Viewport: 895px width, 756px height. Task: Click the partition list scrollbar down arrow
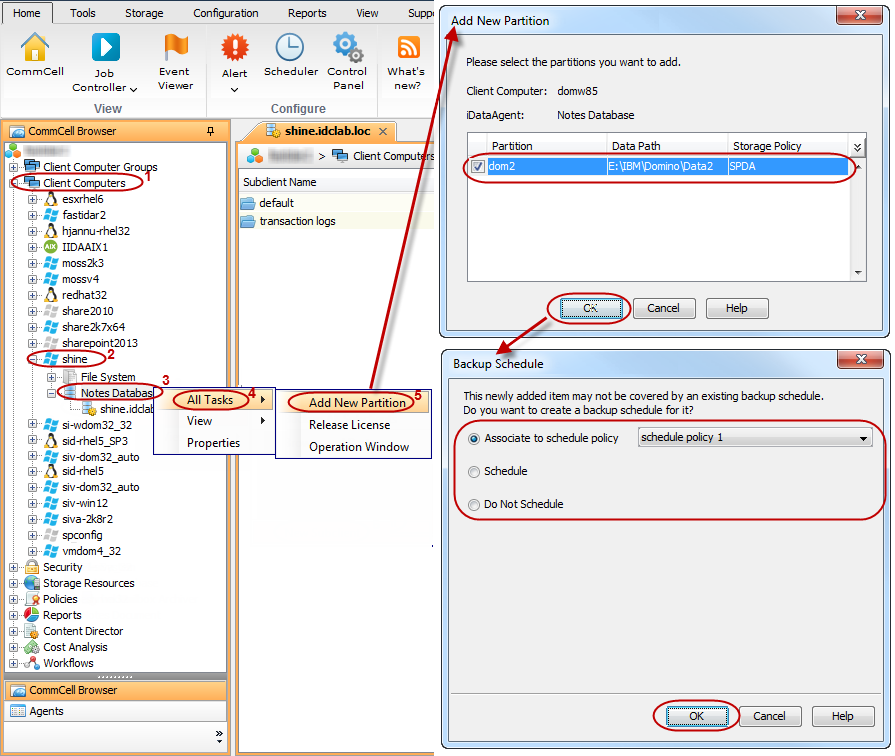pyautogui.click(x=858, y=273)
